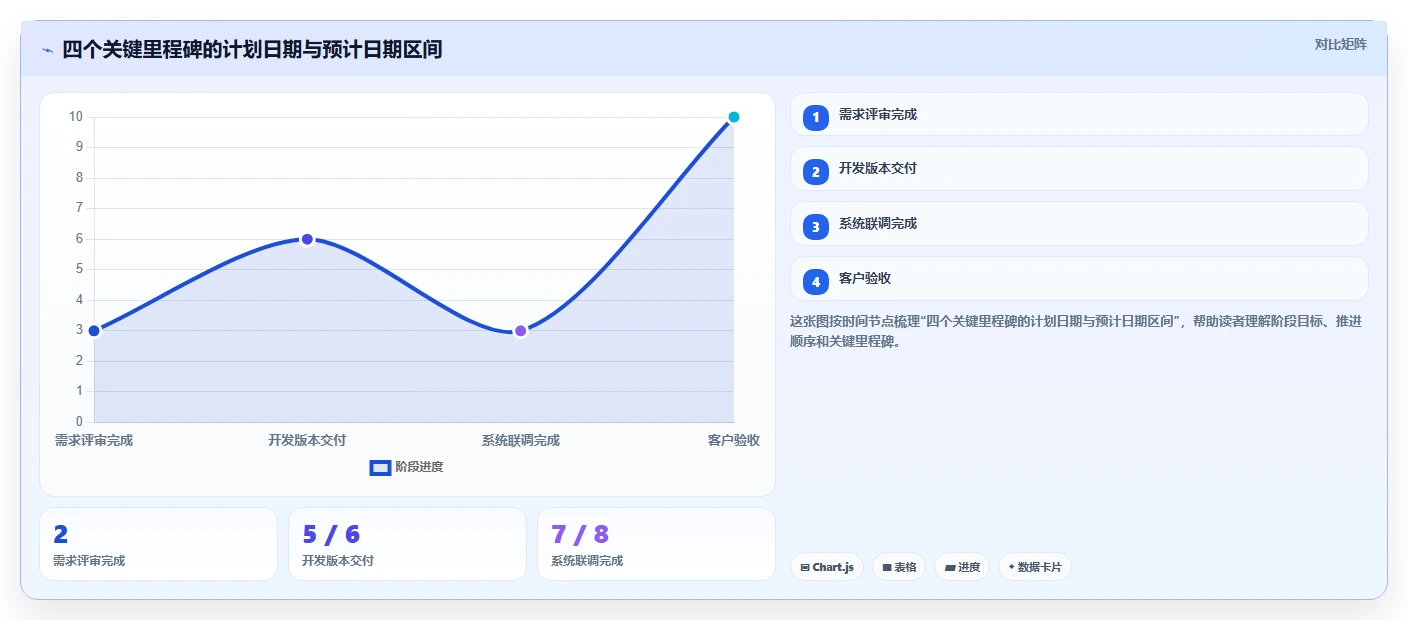Open the 需求评审完成 milestone row

(1079, 114)
